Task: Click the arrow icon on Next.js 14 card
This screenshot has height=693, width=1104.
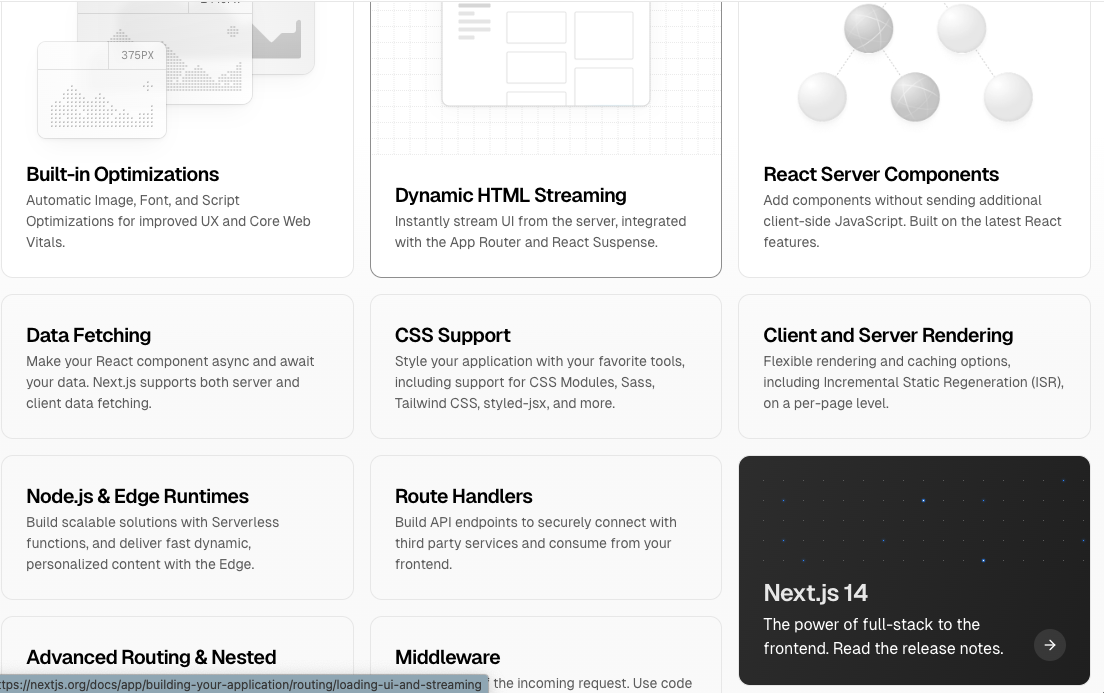Action: point(1049,645)
